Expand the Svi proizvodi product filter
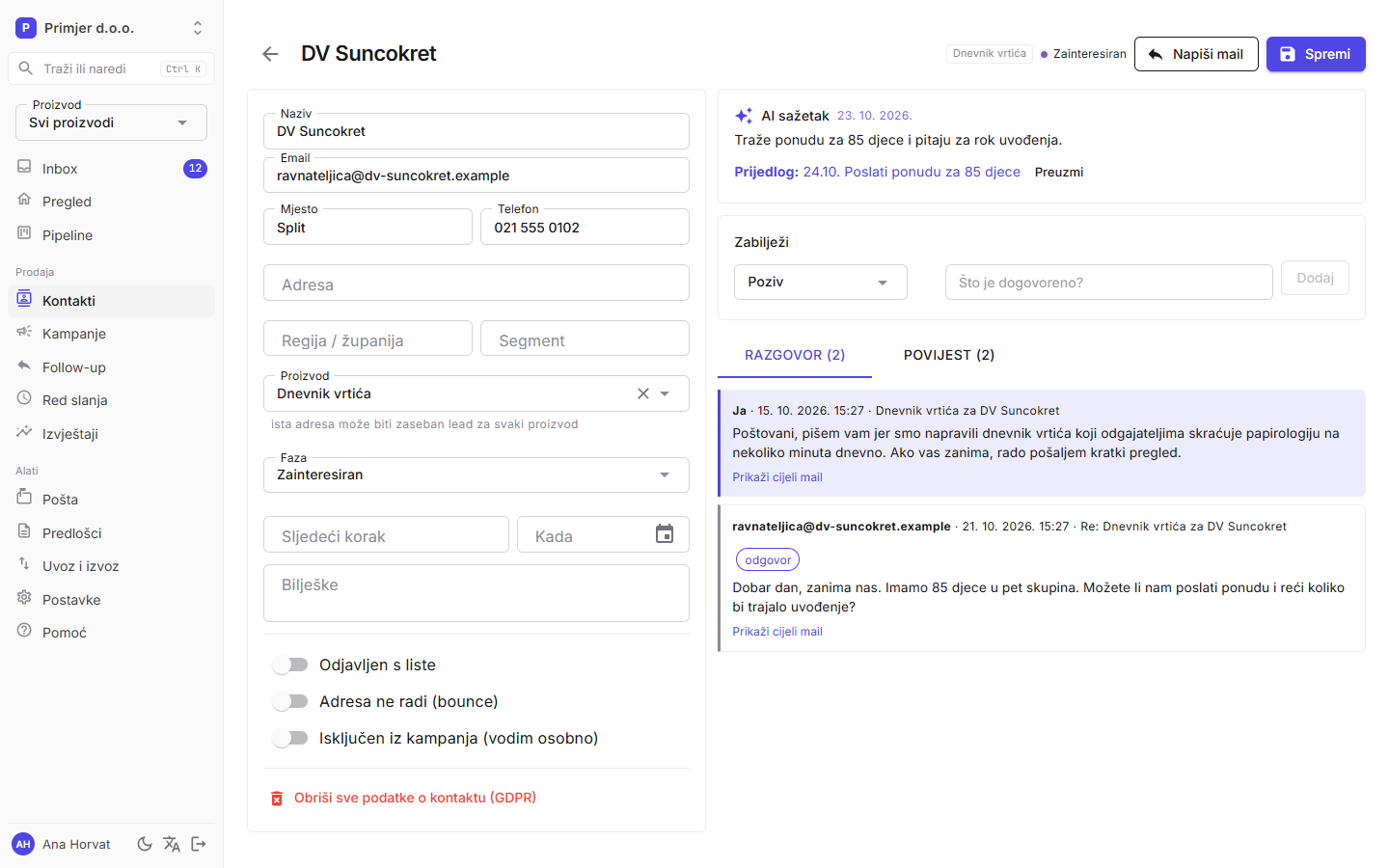Image resolution: width=1389 pixels, height=868 pixels. click(112, 122)
